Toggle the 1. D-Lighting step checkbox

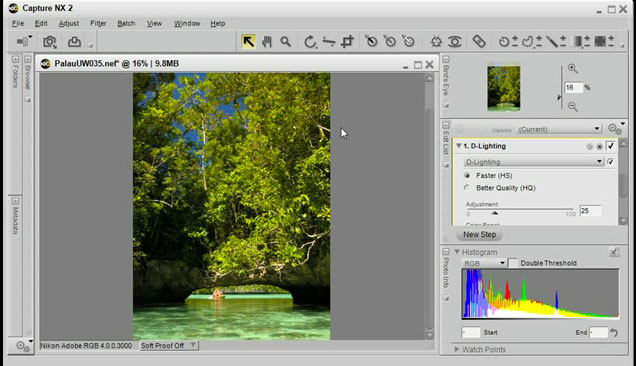click(x=610, y=146)
